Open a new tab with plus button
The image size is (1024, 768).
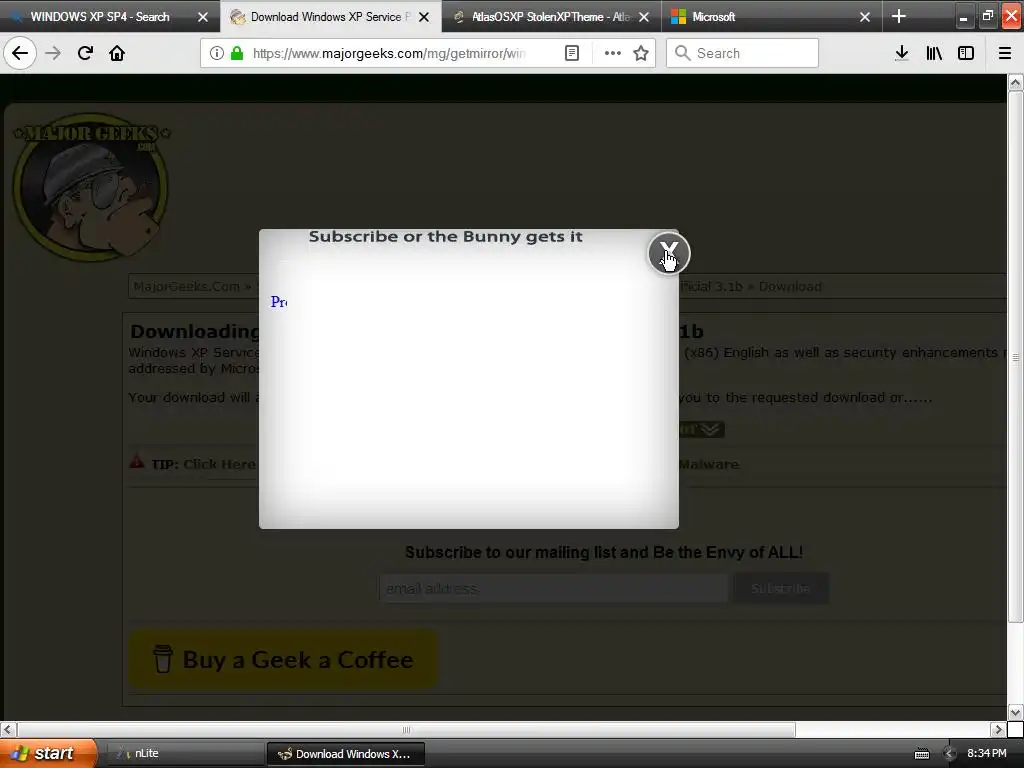[899, 16]
